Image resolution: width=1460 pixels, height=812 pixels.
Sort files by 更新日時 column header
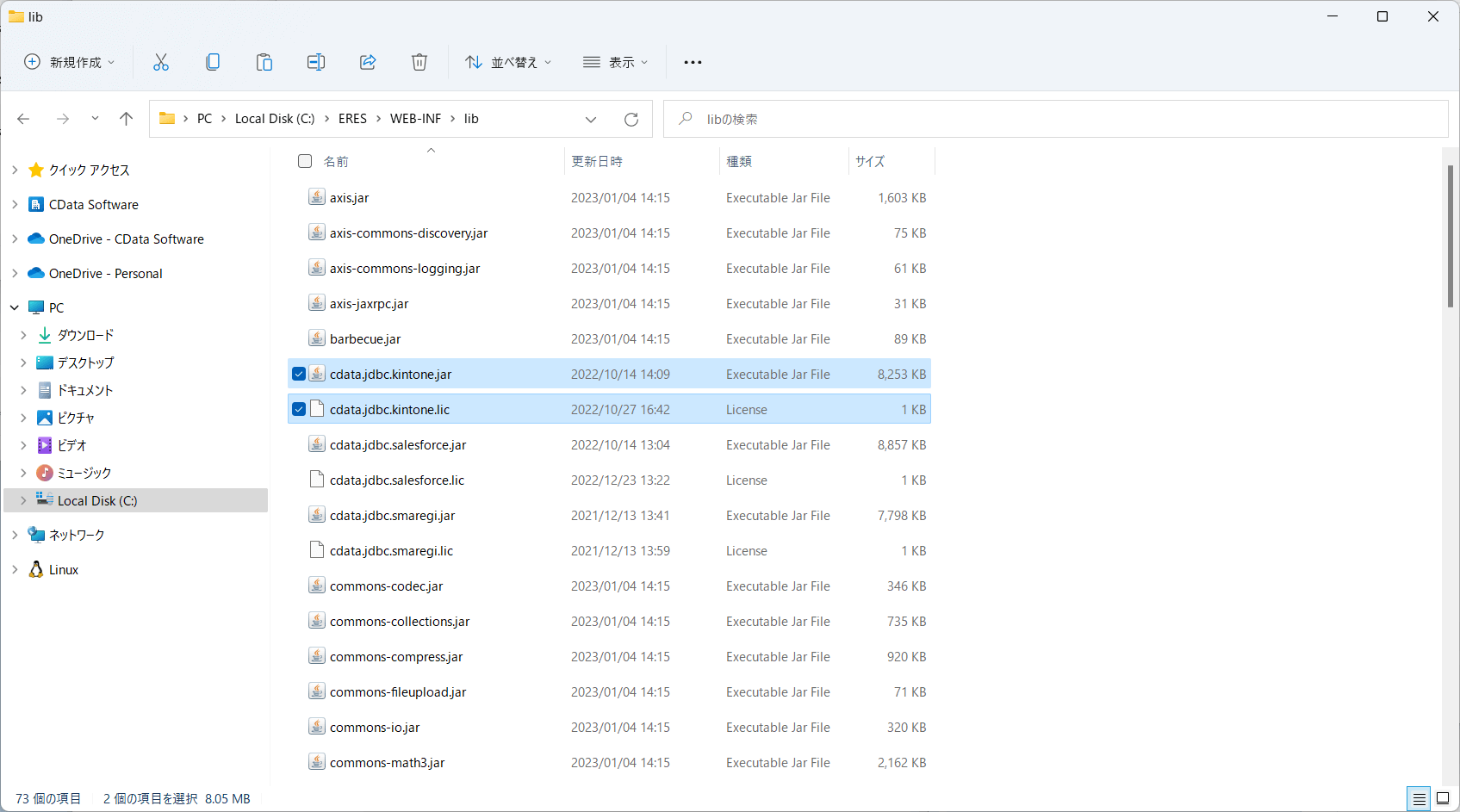tap(597, 161)
